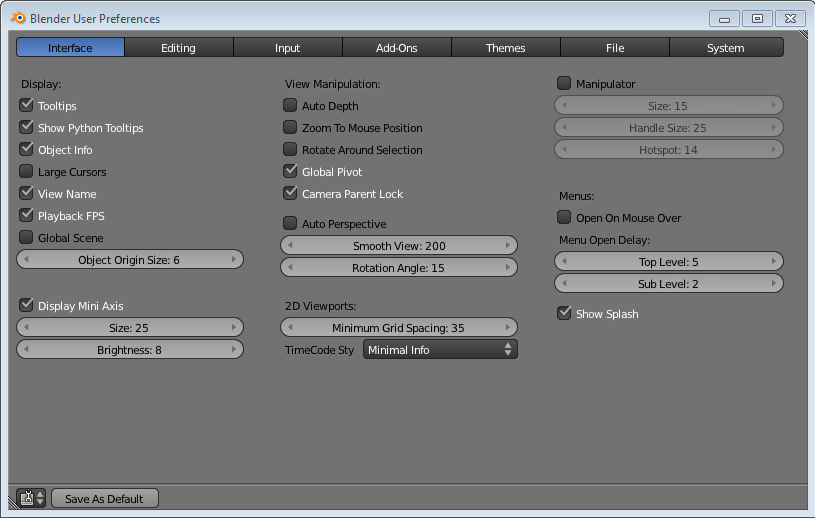Select the Interface tab
815x518 pixels.
pyautogui.click(x=70, y=48)
